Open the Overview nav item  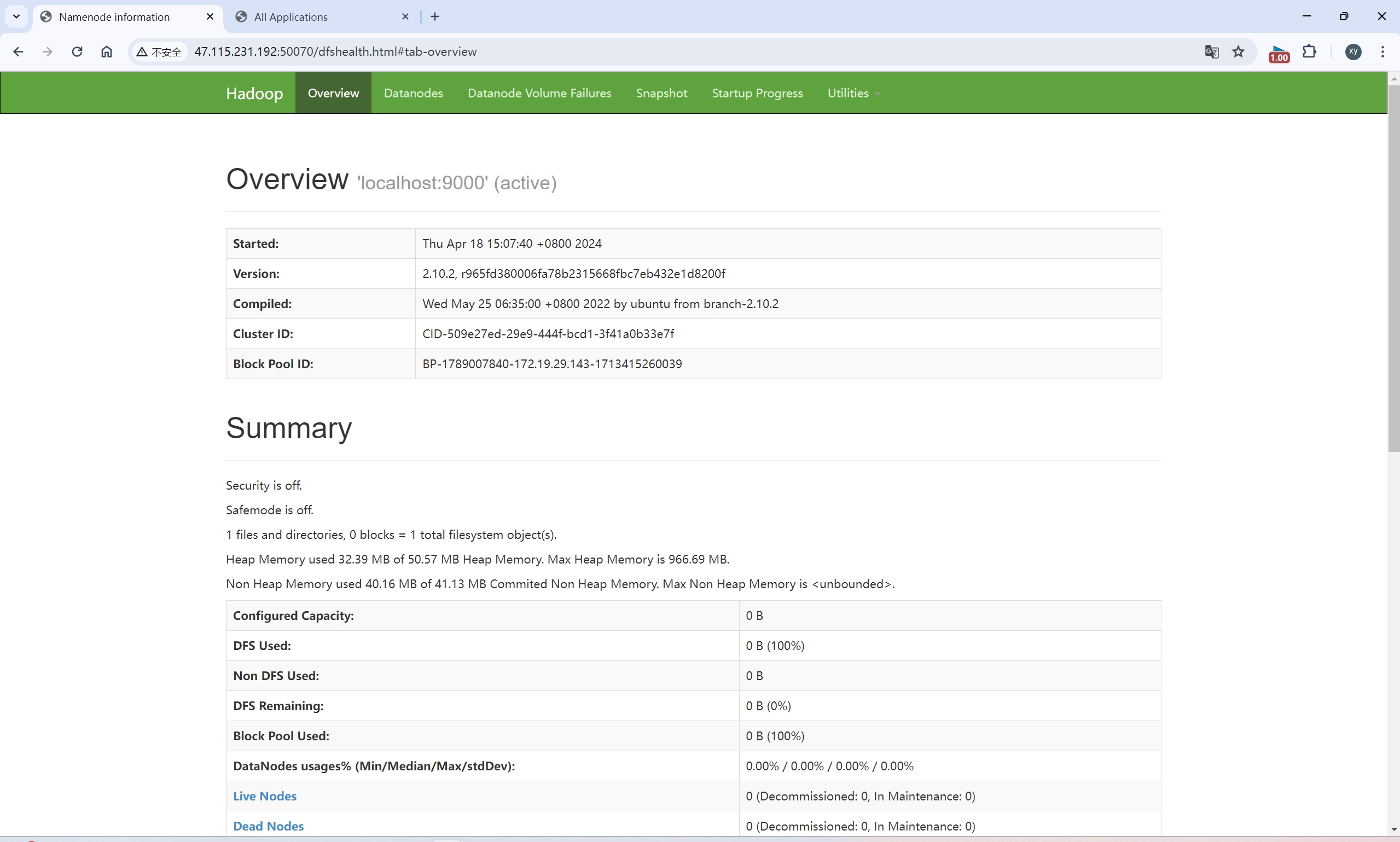tap(333, 93)
